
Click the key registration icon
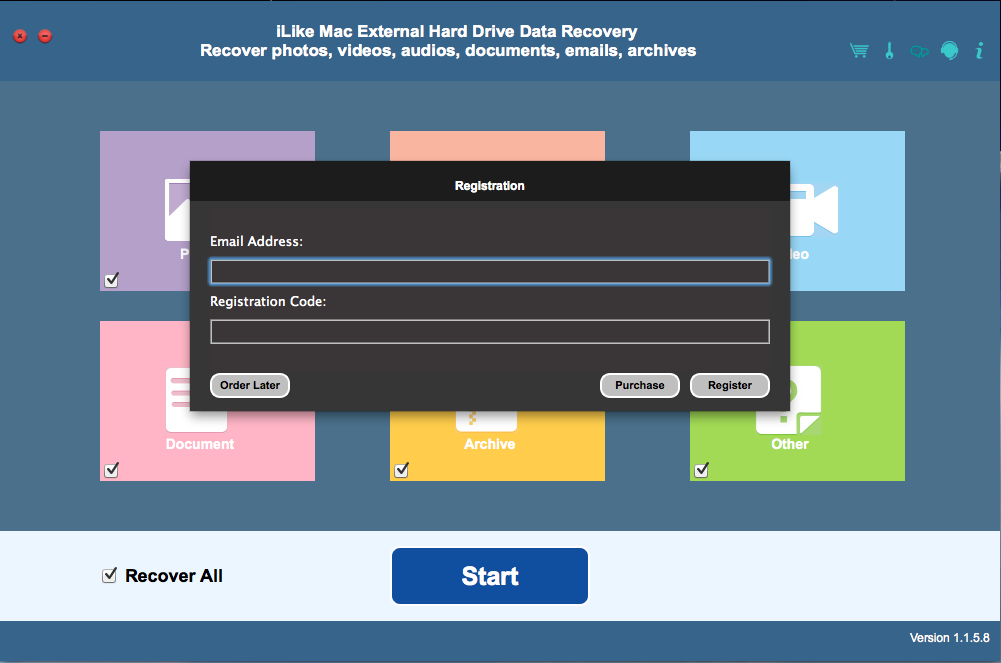(x=889, y=51)
